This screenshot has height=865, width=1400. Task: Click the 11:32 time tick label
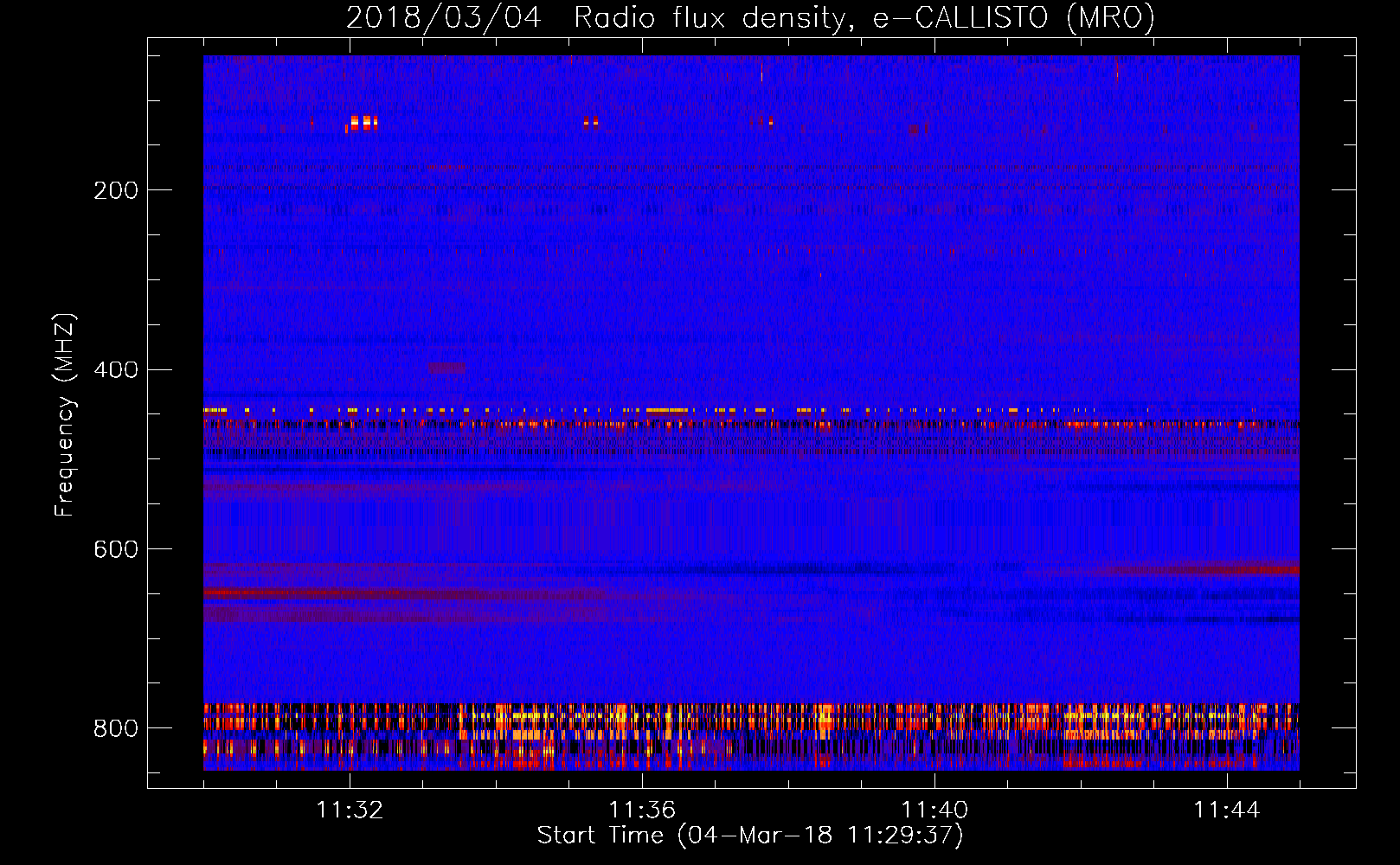tap(350, 811)
